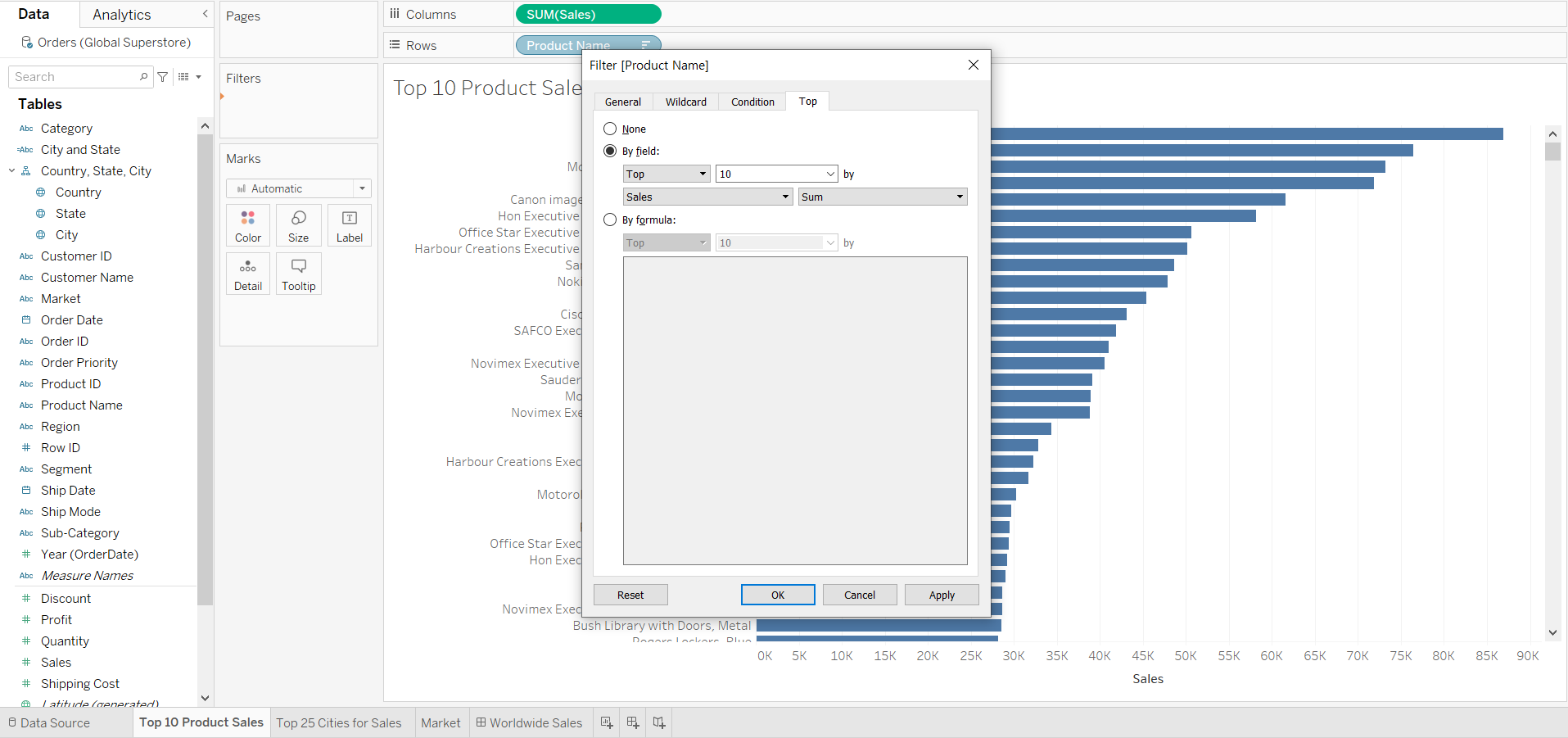Image resolution: width=1568 pixels, height=738 pixels.
Task: Open the Sales field dropdown
Action: click(707, 197)
